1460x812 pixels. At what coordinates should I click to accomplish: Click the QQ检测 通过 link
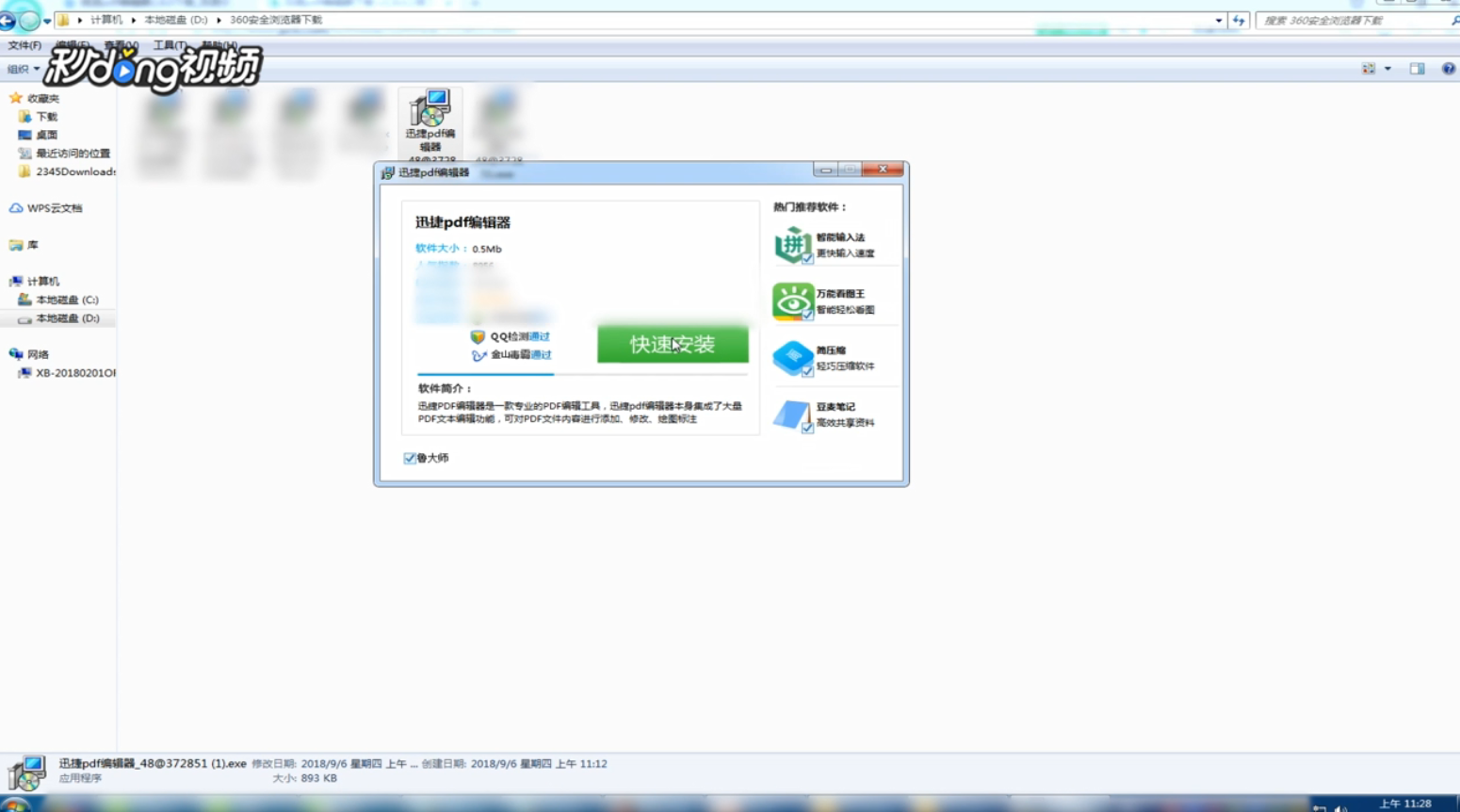[540, 336]
